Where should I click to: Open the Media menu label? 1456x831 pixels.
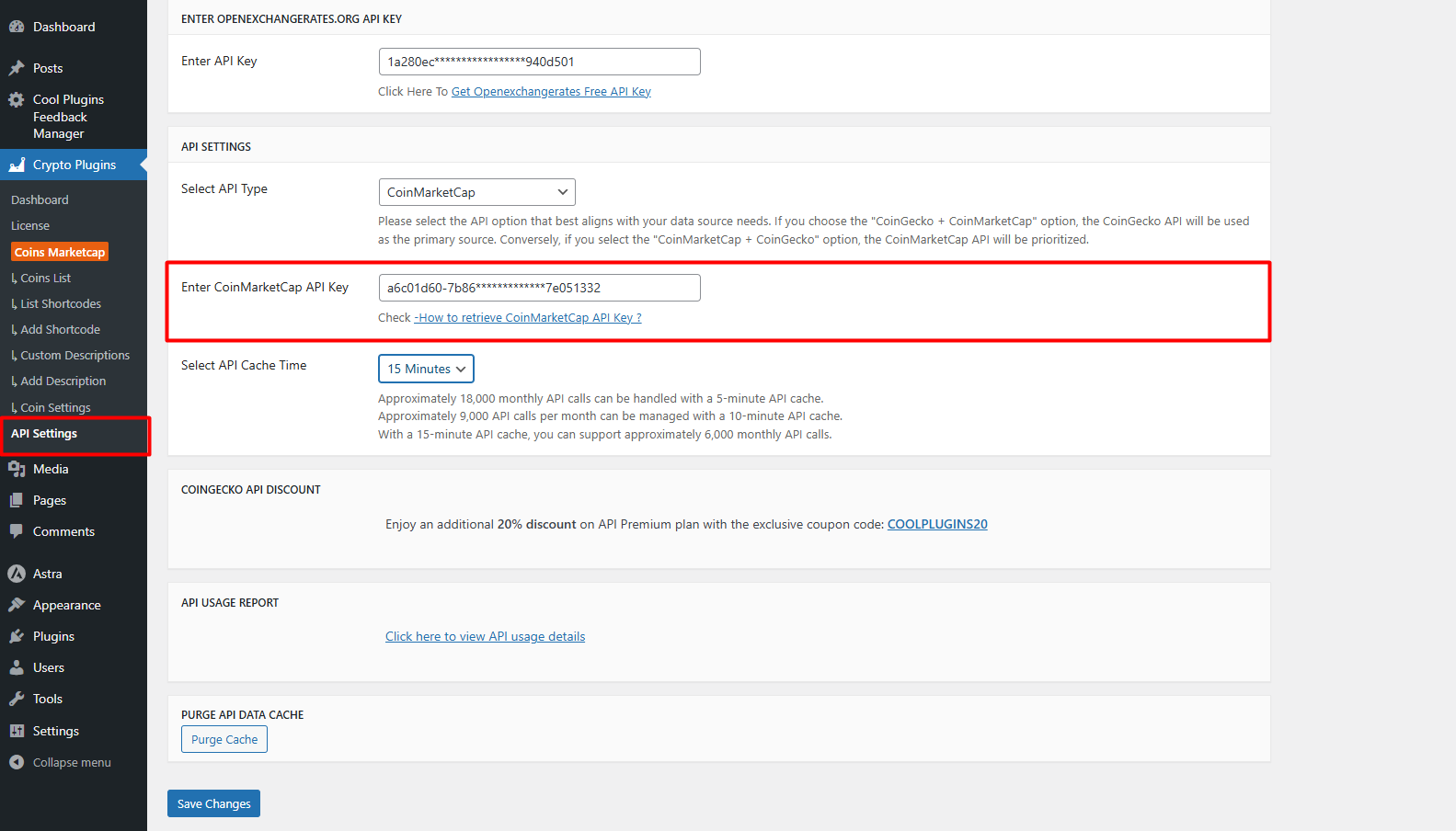click(x=51, y=469)
